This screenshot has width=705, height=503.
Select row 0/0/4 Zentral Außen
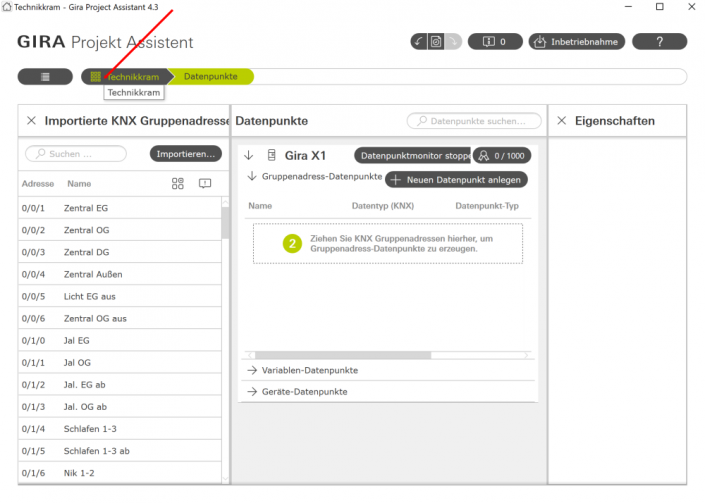120,274
